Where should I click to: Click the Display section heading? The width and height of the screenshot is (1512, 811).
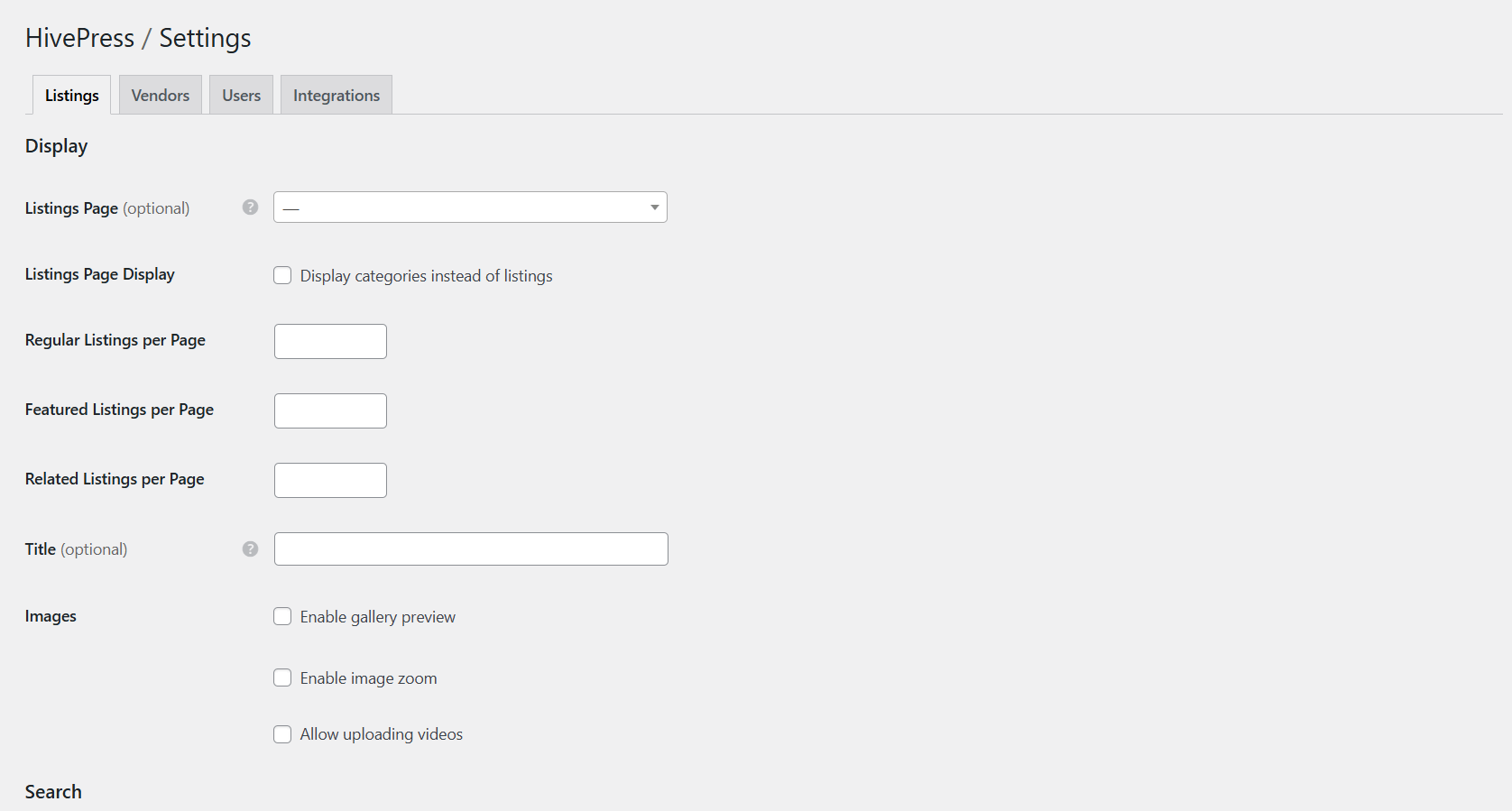click(56, 145)
